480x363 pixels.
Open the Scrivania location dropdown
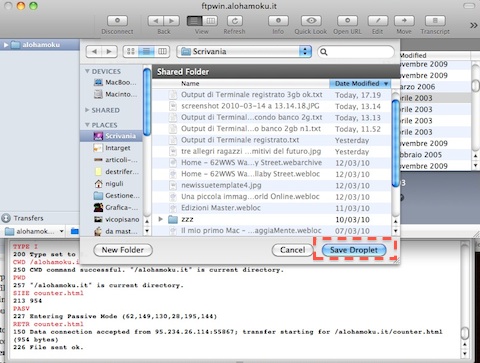244,51
